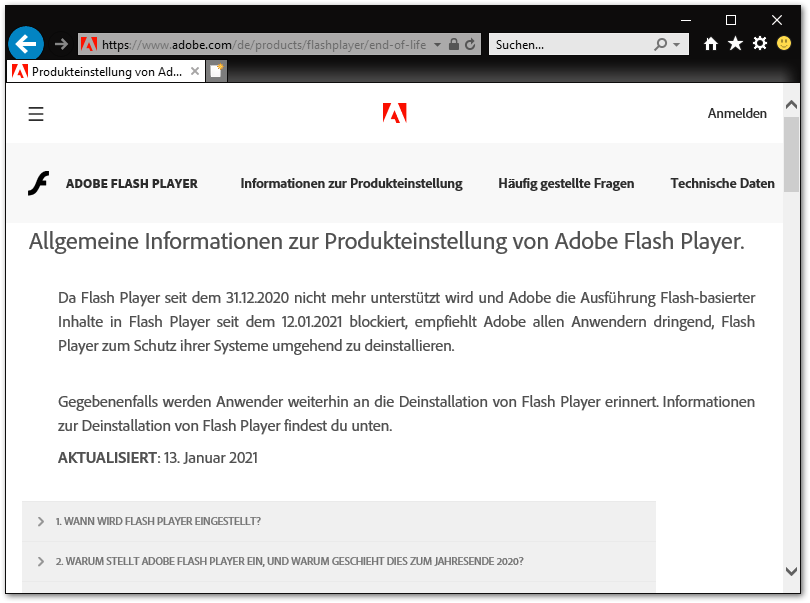The height and width of the screenshot is (603, 810).
Task: Click the red Adobe logo in page header
Action: point(395,114)
